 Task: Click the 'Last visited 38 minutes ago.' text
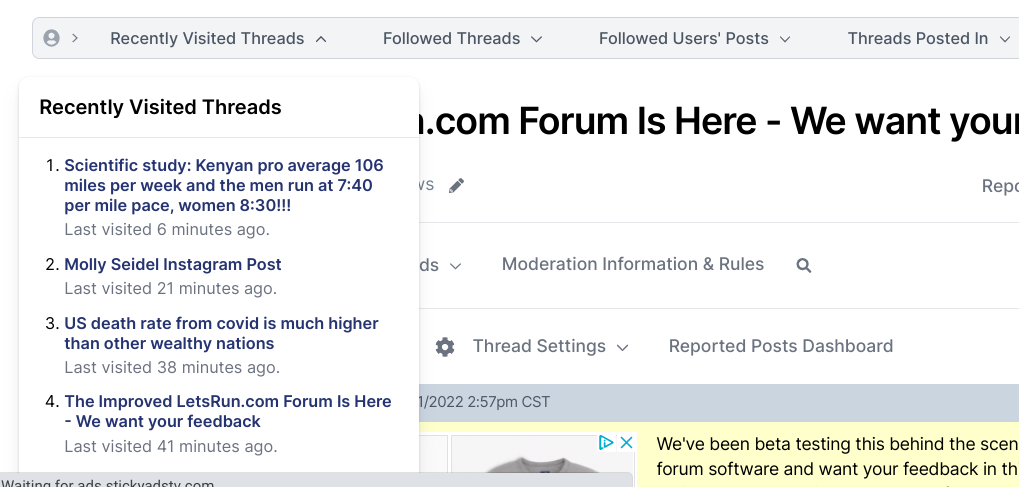172,367
